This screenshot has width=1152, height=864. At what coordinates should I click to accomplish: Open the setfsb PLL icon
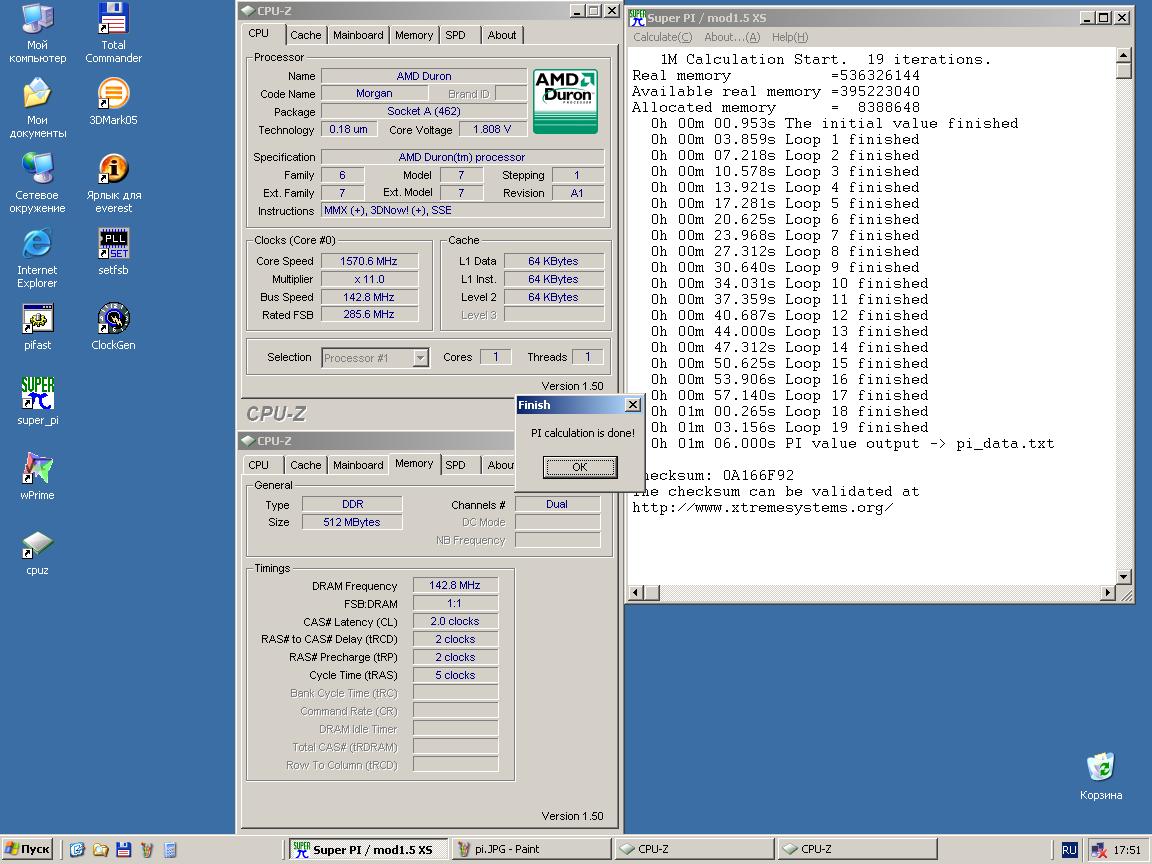pyautogui.click(x=113, y=251)
